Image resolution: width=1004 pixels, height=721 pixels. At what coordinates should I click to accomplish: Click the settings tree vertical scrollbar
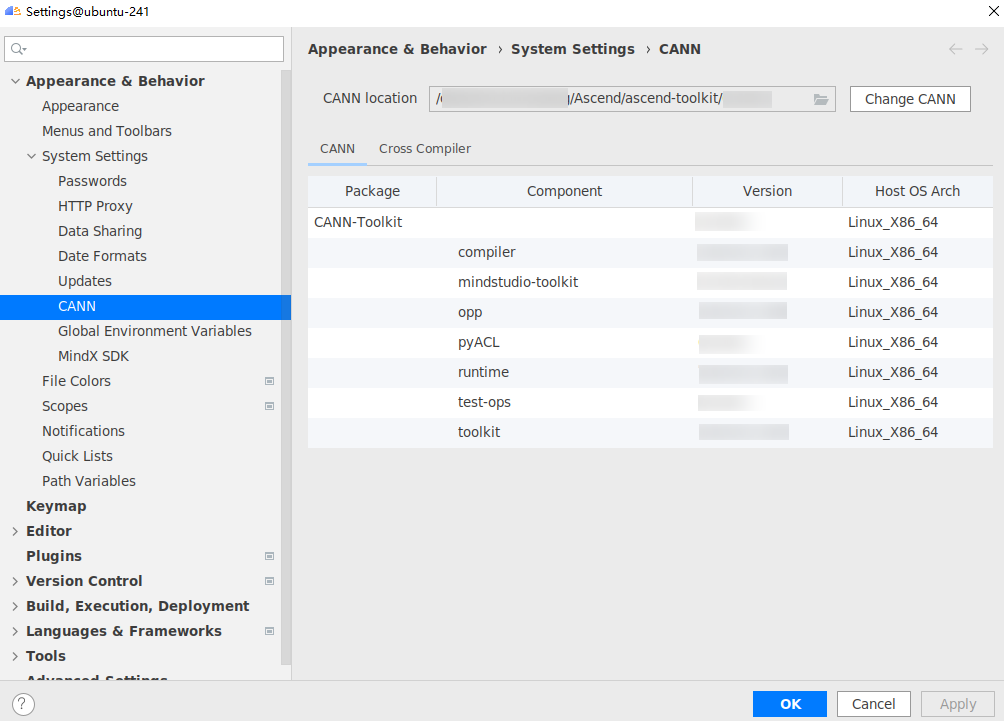point(286,368)
